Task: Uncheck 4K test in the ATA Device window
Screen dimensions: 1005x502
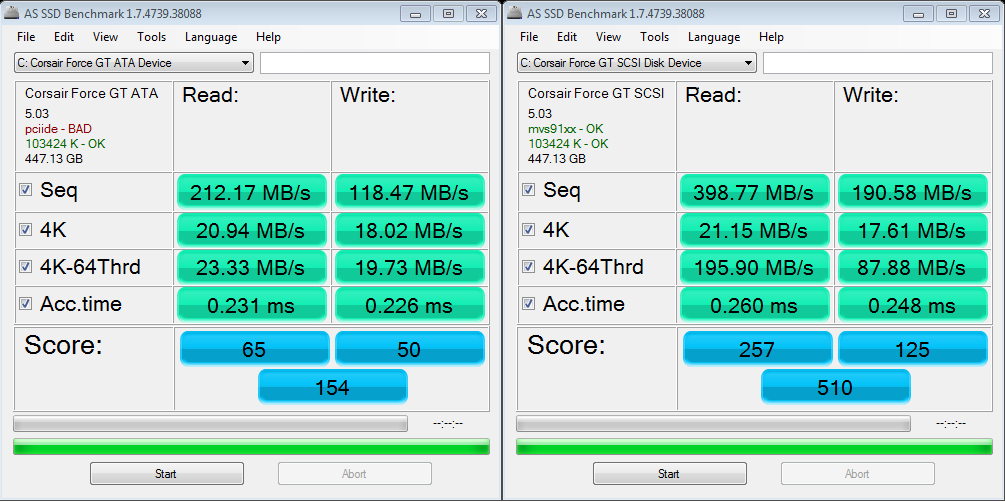Action: click(26, 230)
